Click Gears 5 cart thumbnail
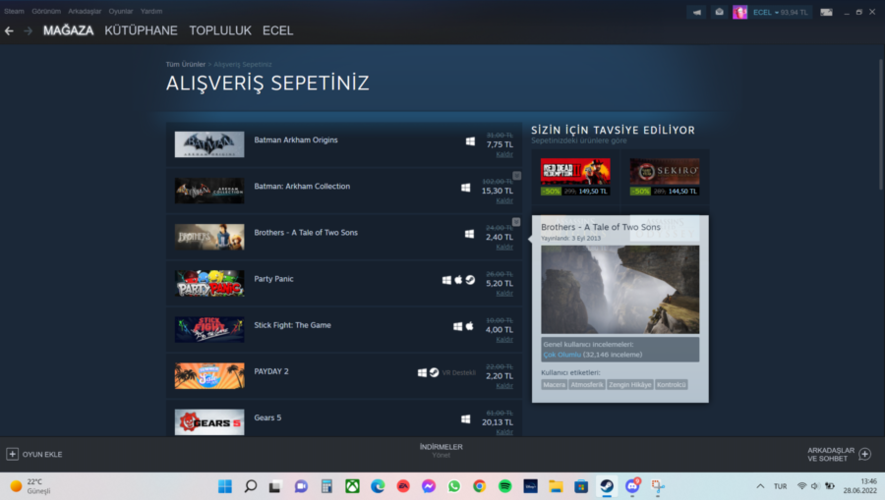The image size is (885, 500). (x=209, y=422)
